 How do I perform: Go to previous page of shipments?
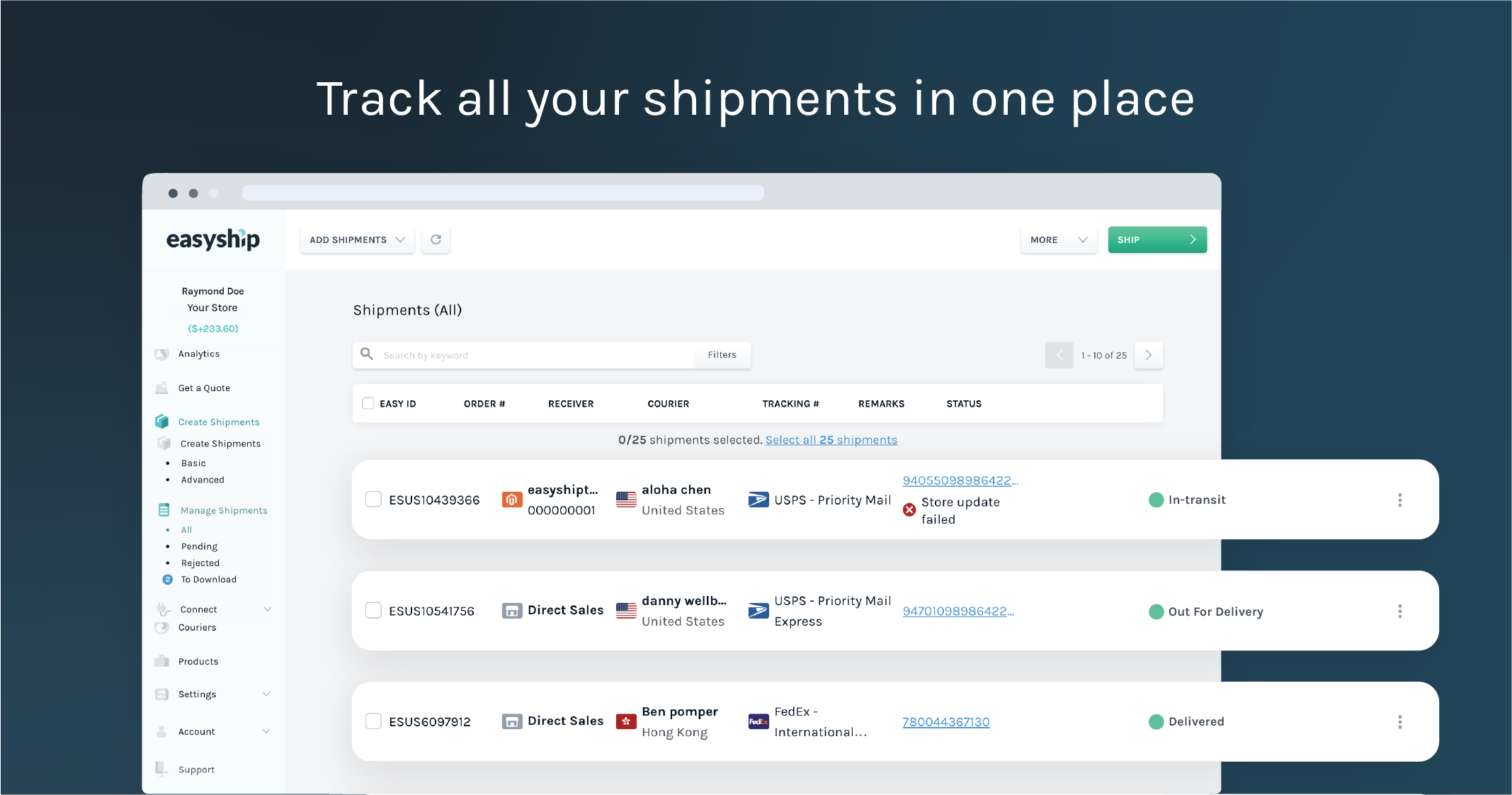(x=1059, y=355)
